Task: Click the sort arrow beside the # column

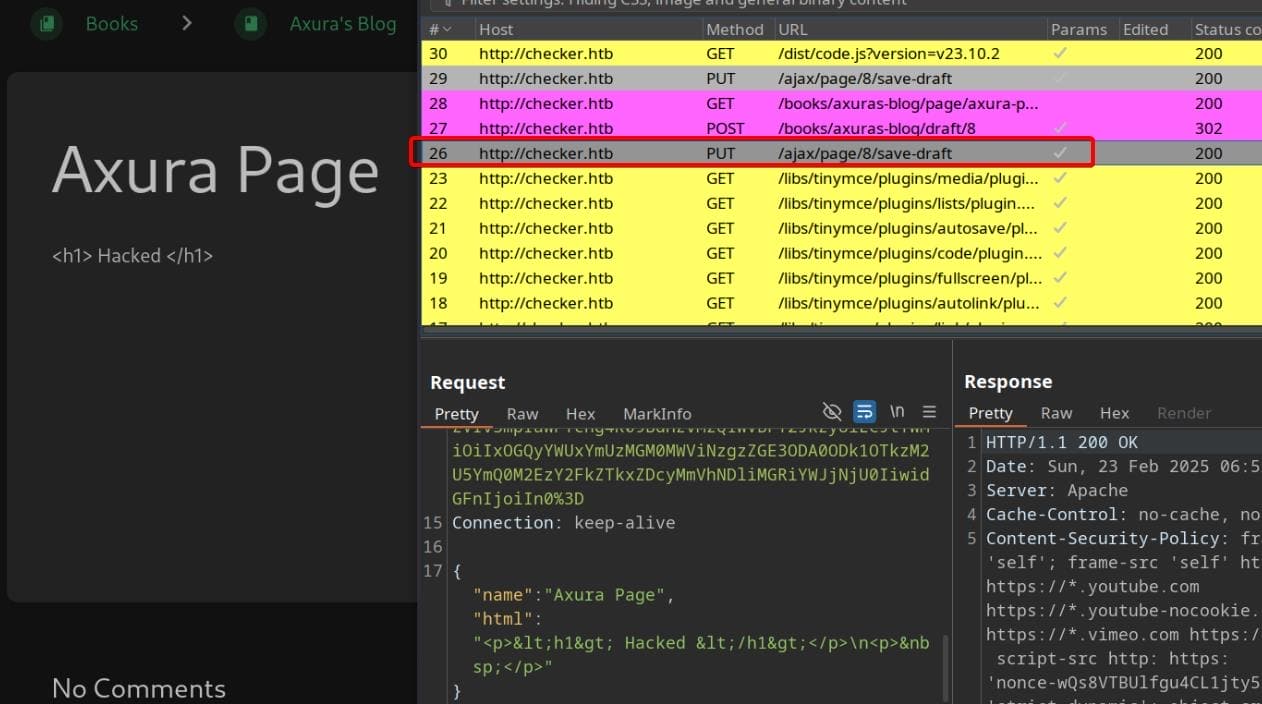Action: coord(446,30)
